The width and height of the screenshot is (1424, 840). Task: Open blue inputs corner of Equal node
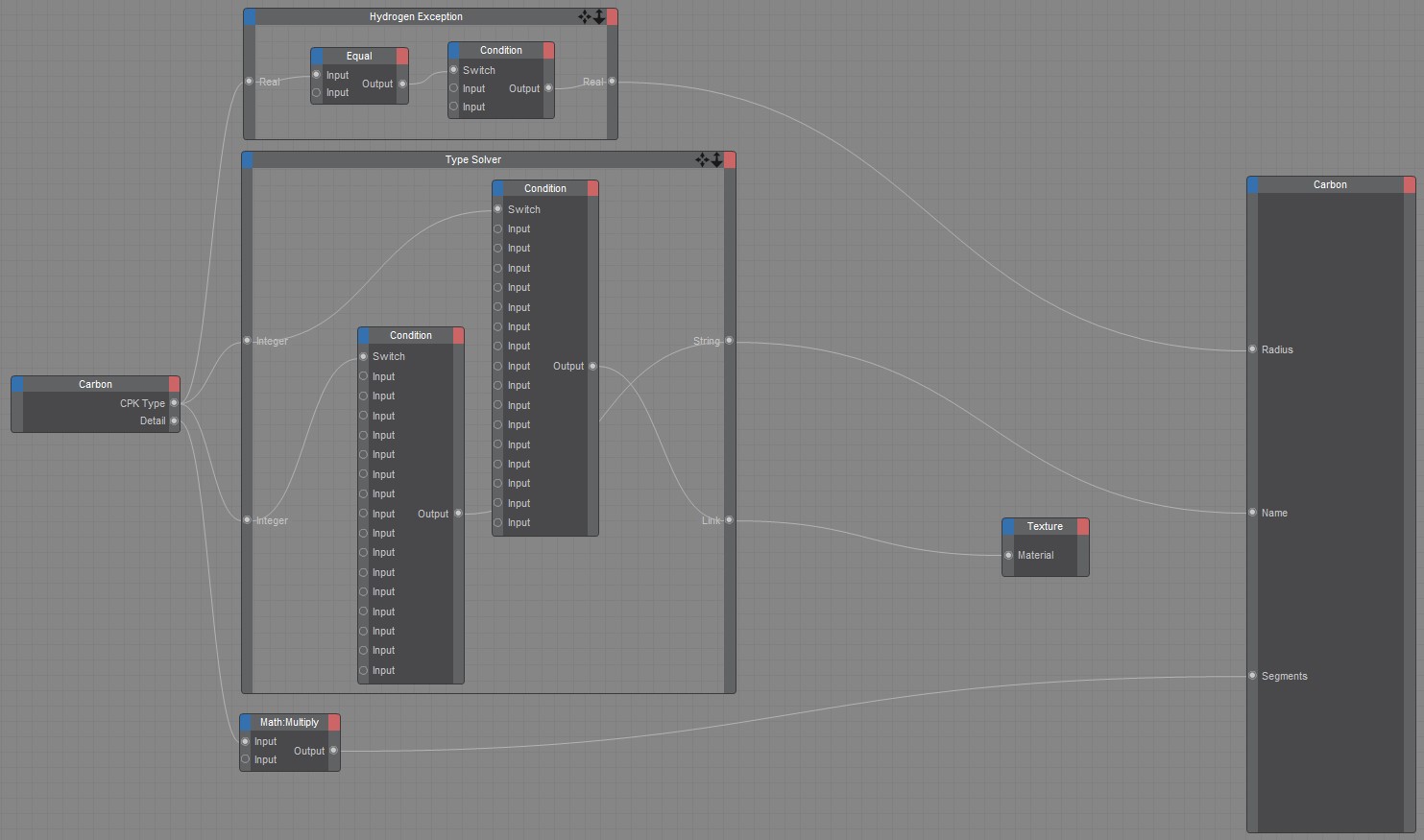pyautogui.click(x=317, y=56)
